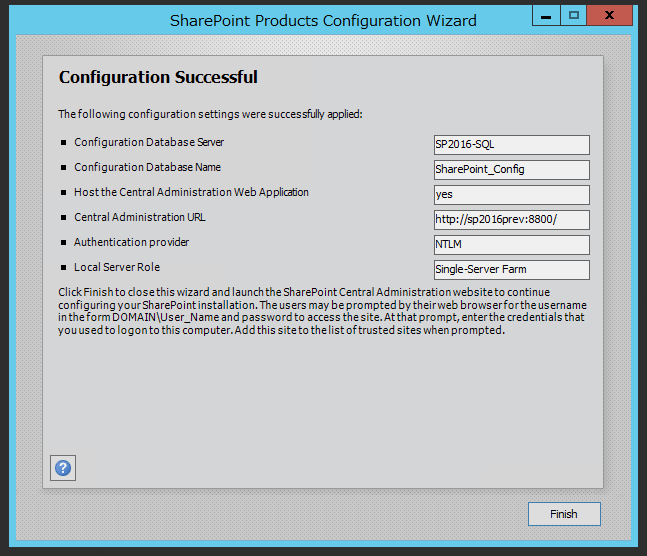Click the 'Authentication provider' label
The height and width of the screenshot is (556, 647).
click(x=131, y=242)
